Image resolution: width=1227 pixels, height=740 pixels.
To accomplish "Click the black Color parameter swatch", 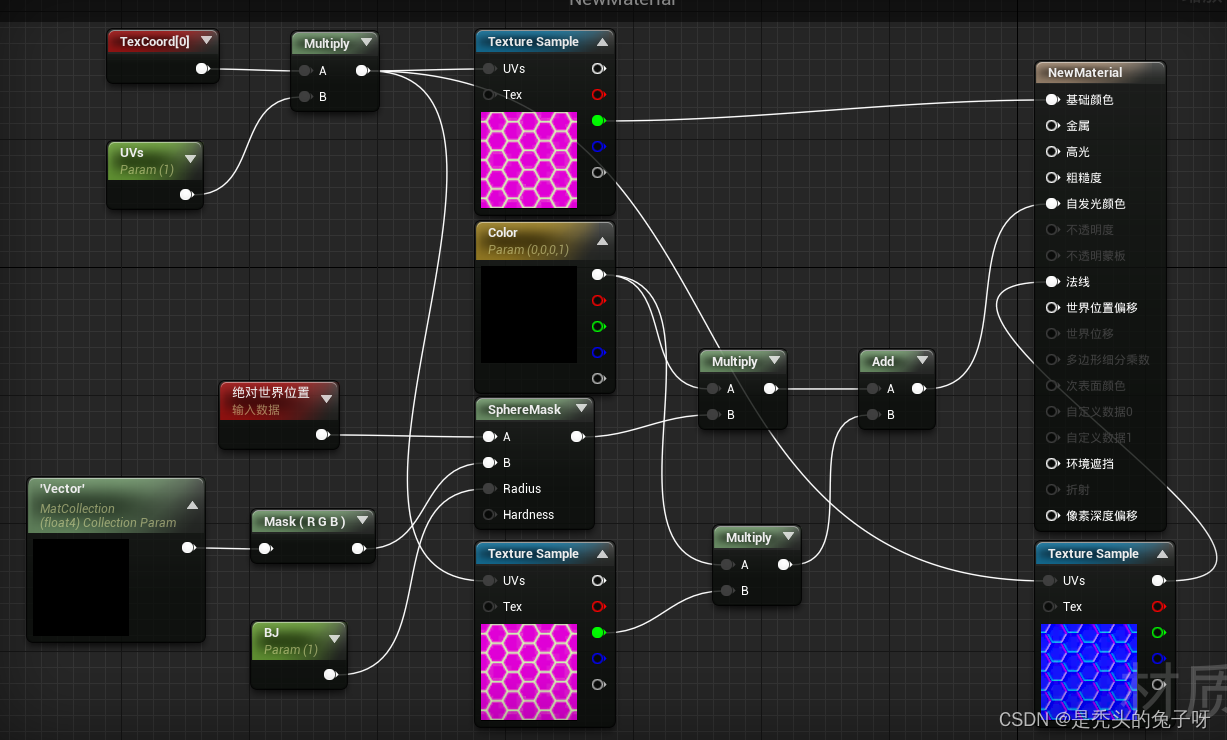I will pyautogui.click(x=527, y=313).
